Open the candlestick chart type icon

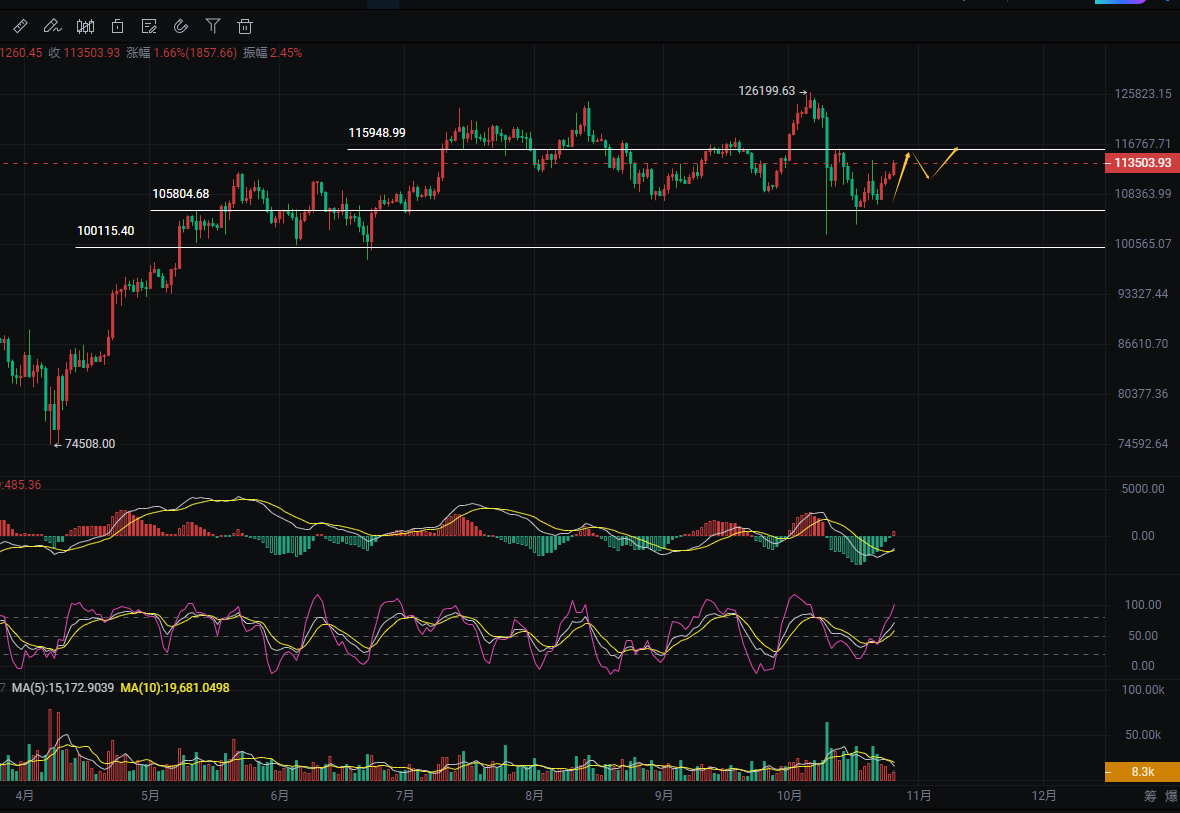point(86,26)
